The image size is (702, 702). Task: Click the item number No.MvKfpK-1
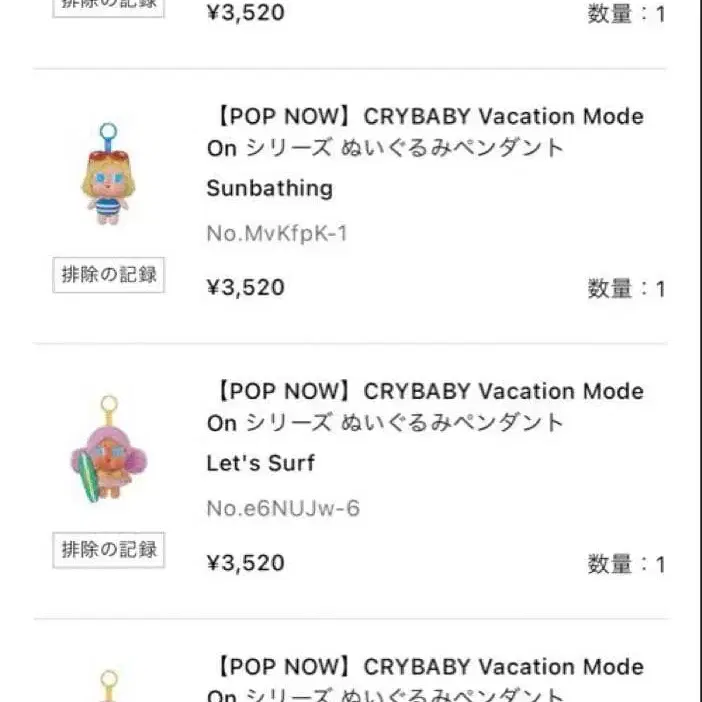[277, 234]
